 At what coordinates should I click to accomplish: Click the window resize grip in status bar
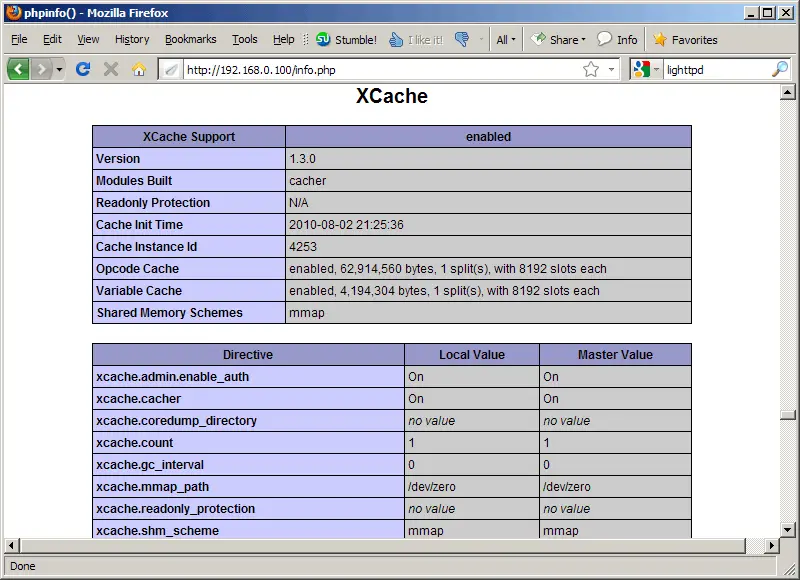pyautogui.click(x=790, y=568)
